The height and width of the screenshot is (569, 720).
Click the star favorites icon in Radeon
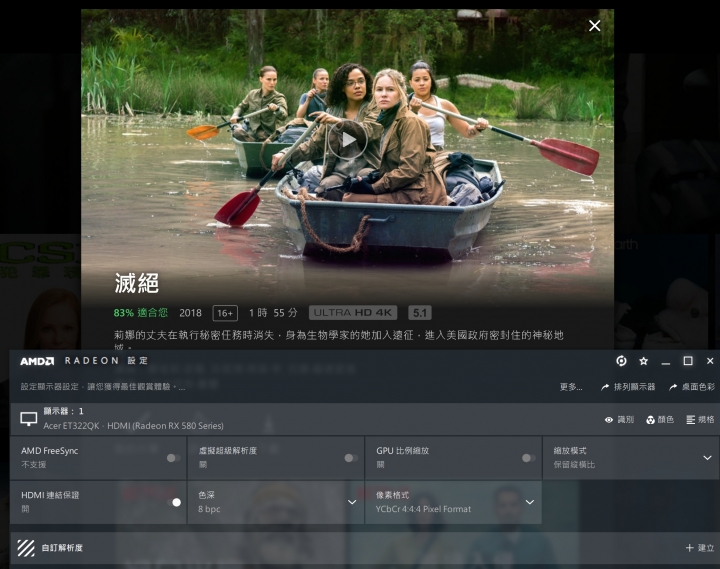tap(644, 361)
